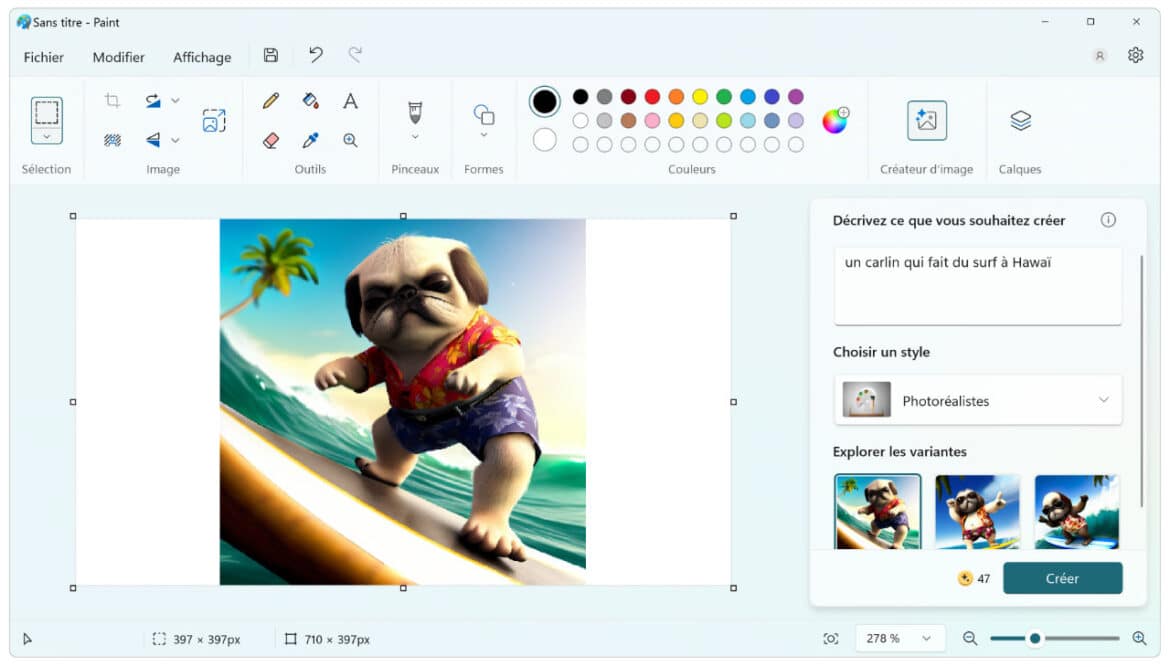The height and width of the screenshot is (667, 1170).
Task: Select the Color picker eyedropper tool
Action: click(310, 141)
